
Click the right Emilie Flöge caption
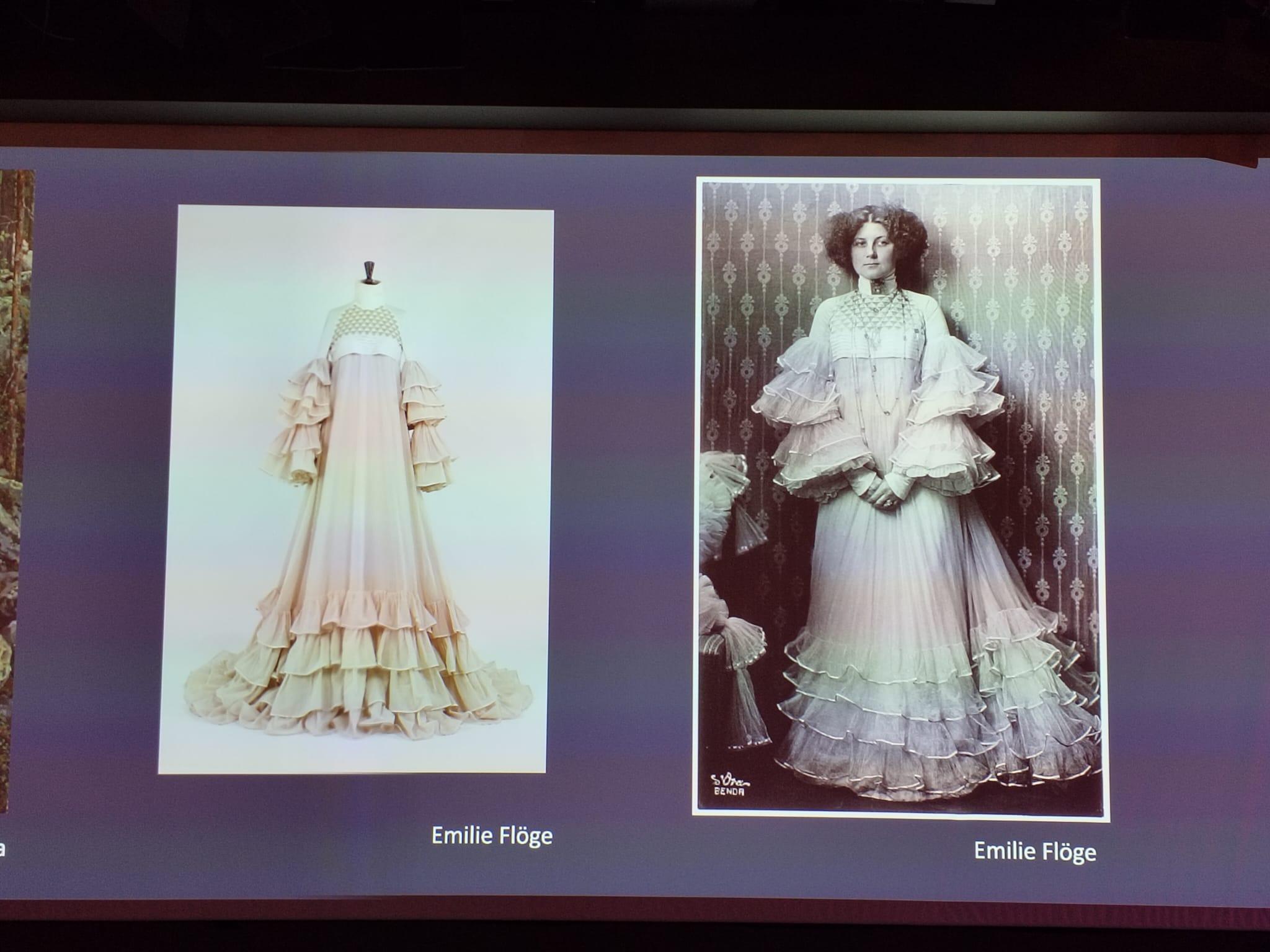tap(1035, 851)
